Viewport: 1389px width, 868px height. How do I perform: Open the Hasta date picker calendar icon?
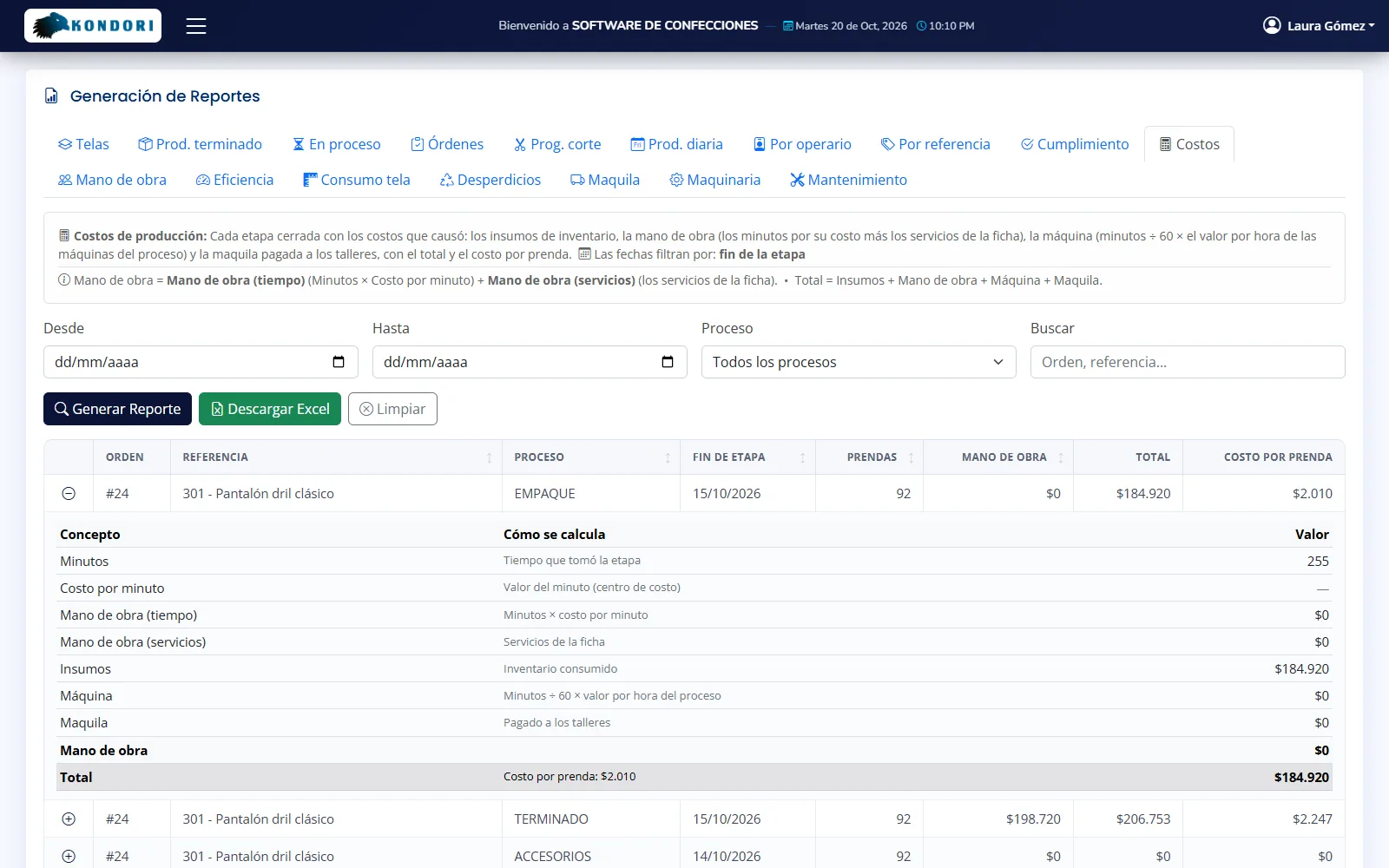click(668, 362)
